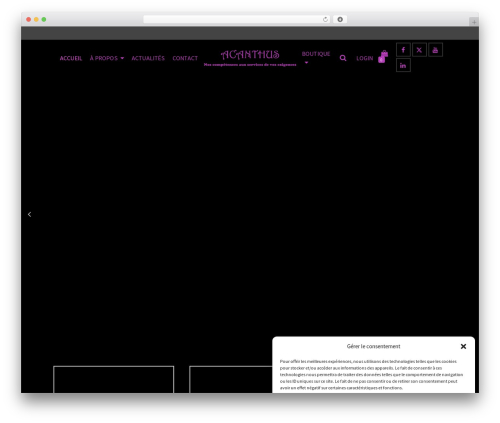The width and height of the screenshot is (500, 423).
Task: Click the site tagline under ACANTHUS logo
Action: tap(250, 65)
